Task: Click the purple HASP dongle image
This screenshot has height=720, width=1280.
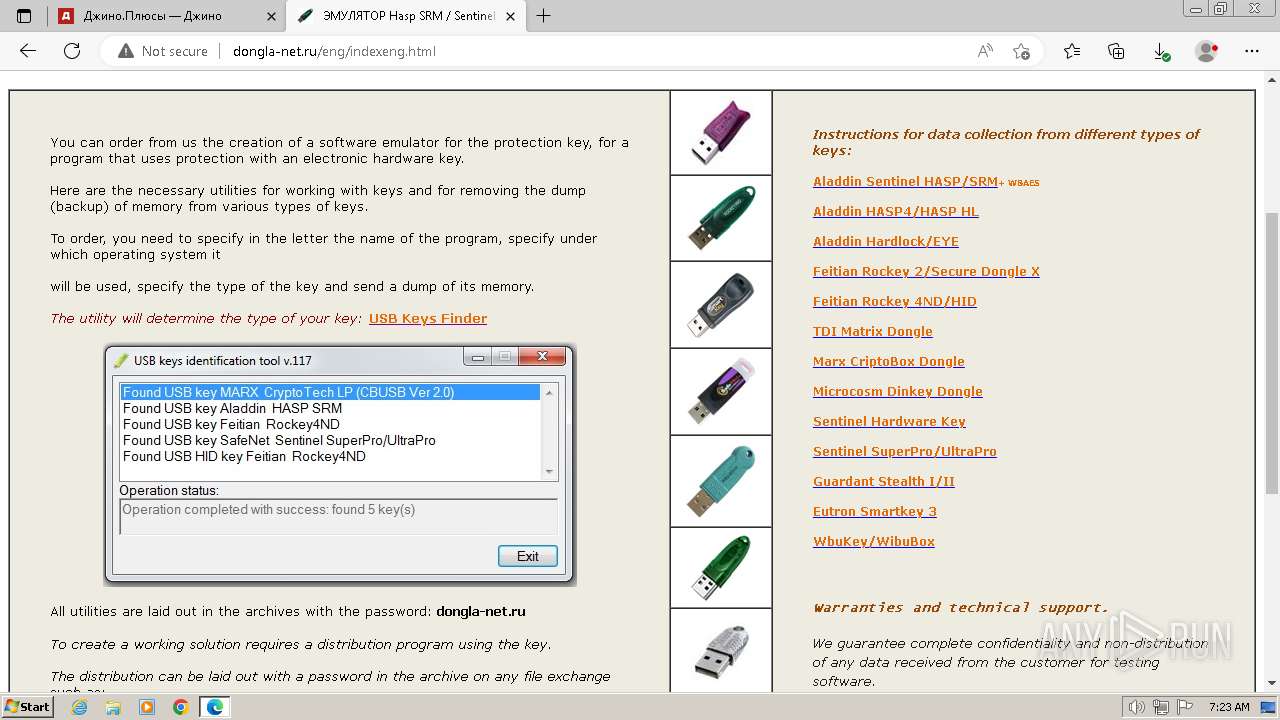Action: point(721,133)
